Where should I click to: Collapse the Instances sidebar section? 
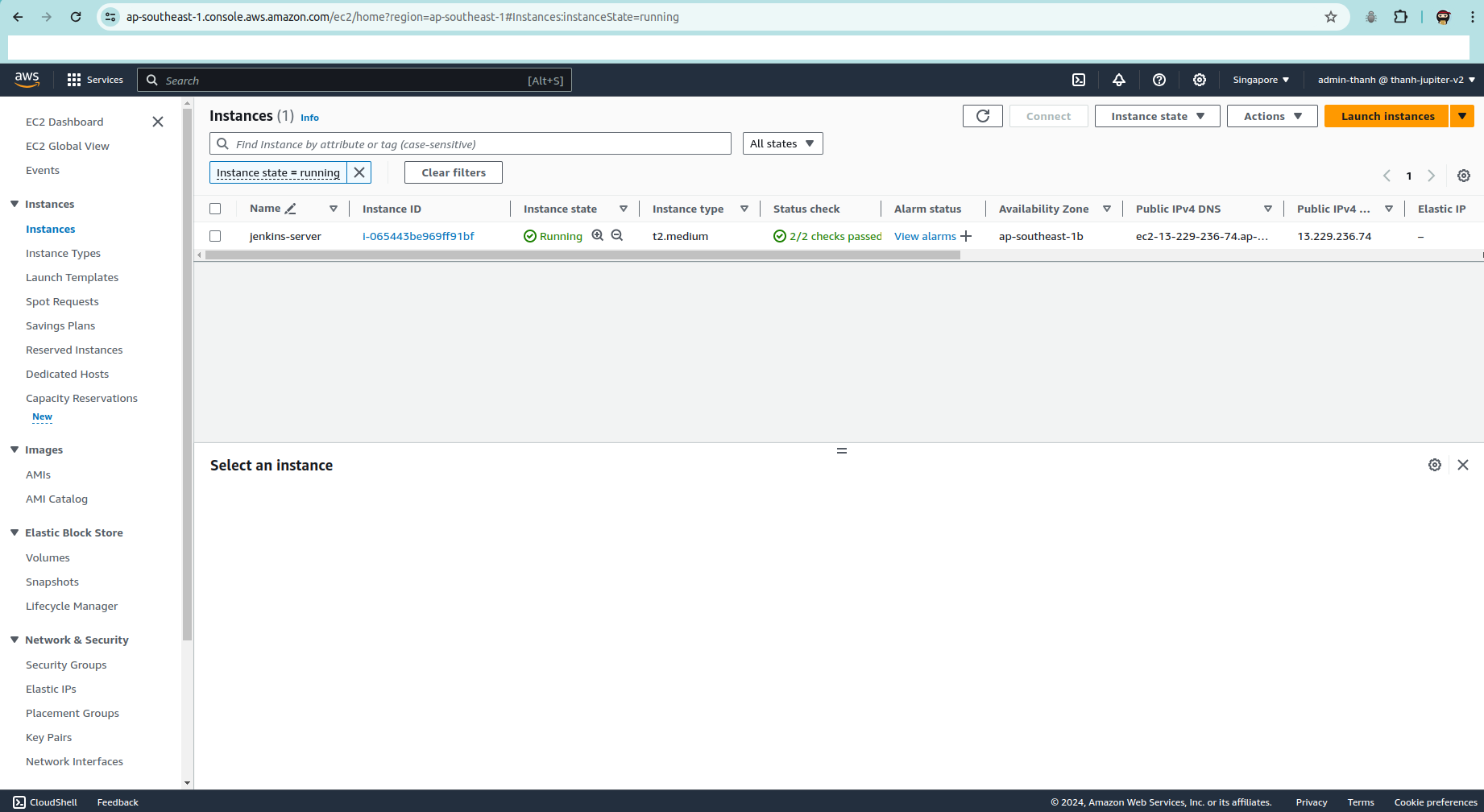15,204
